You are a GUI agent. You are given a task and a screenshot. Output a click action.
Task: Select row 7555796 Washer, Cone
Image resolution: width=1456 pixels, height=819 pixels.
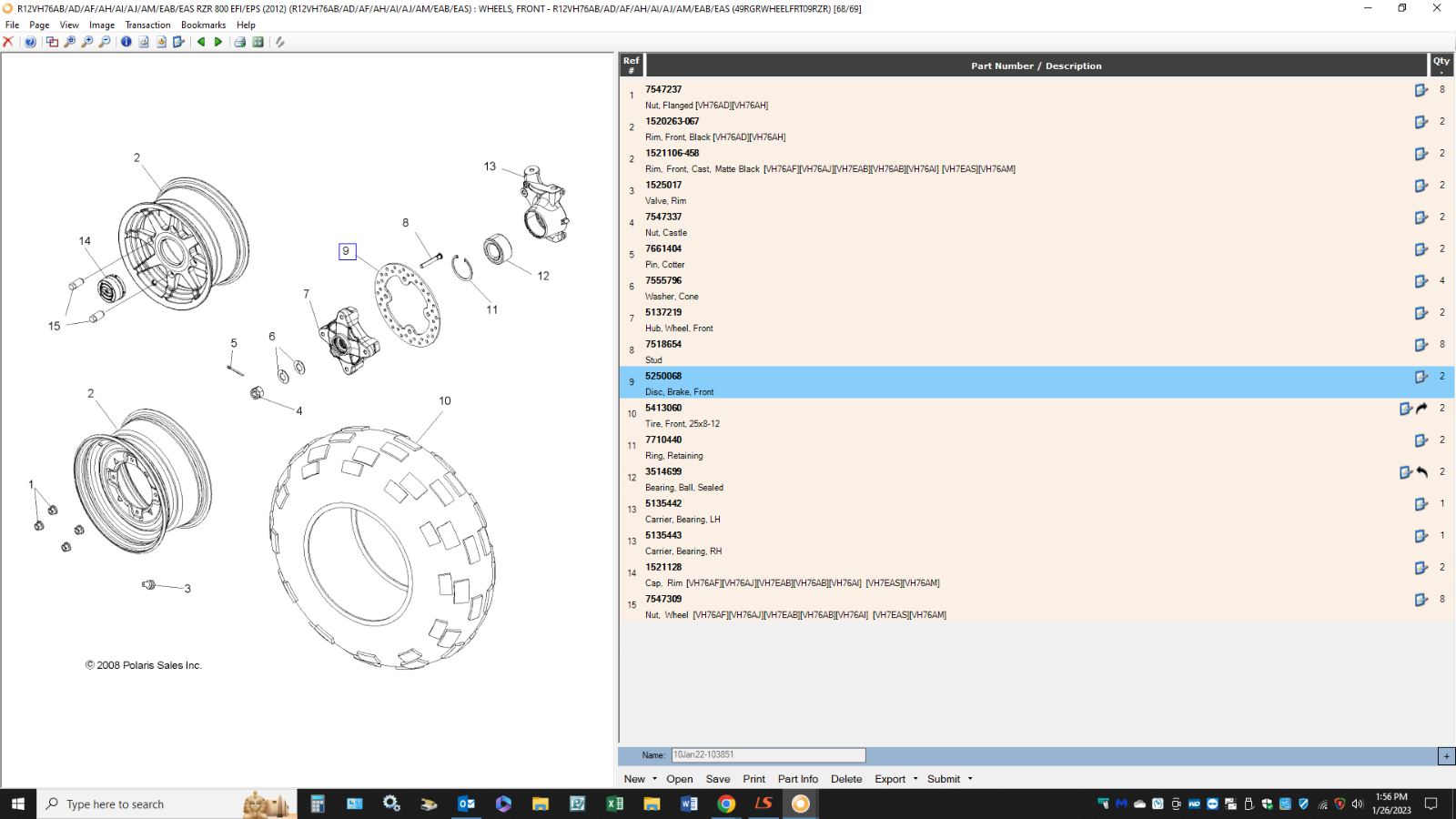(x=1036, y=288)
